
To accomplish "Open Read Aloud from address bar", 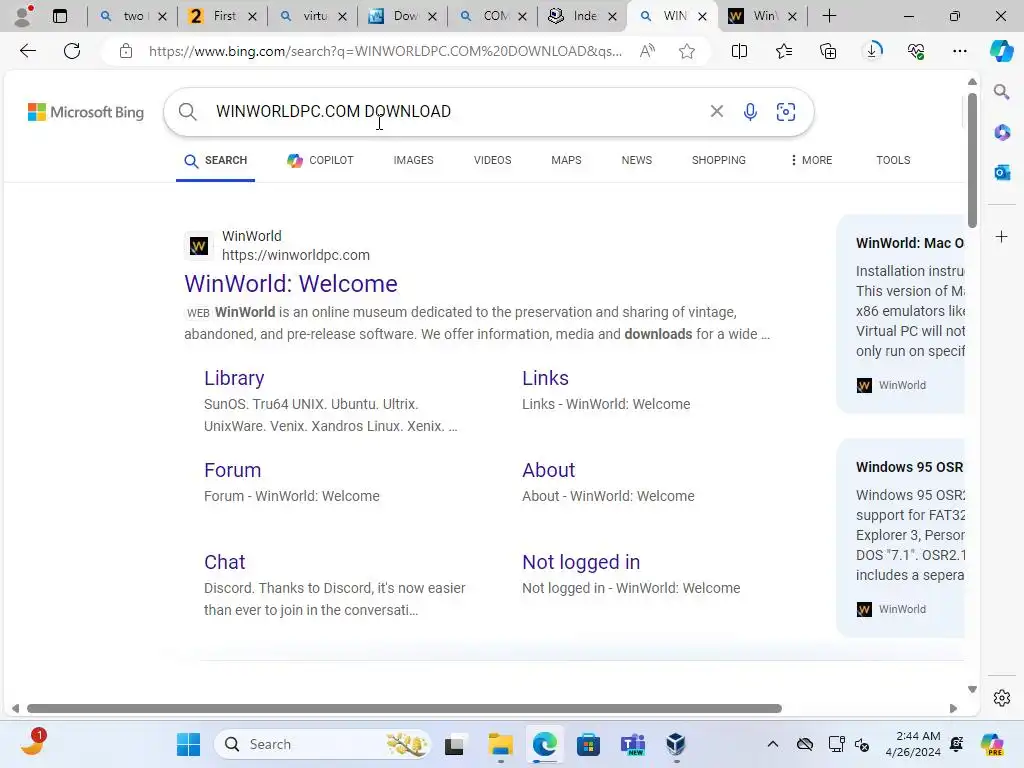I will click(x=647, y=51).
